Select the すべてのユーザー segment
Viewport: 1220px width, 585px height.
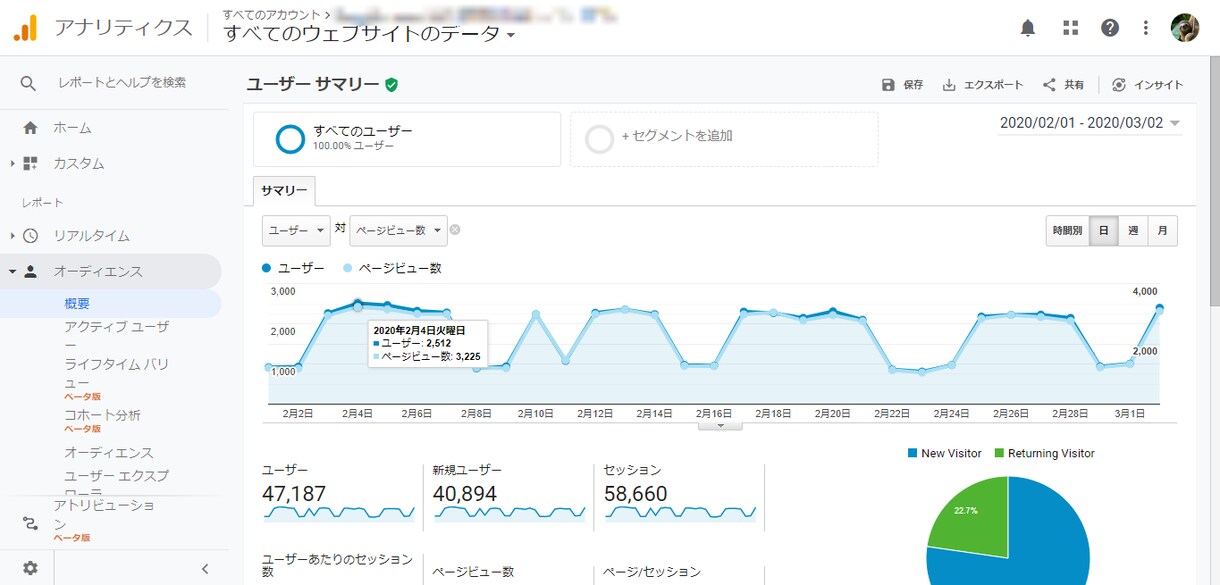(x=407, y=139)
